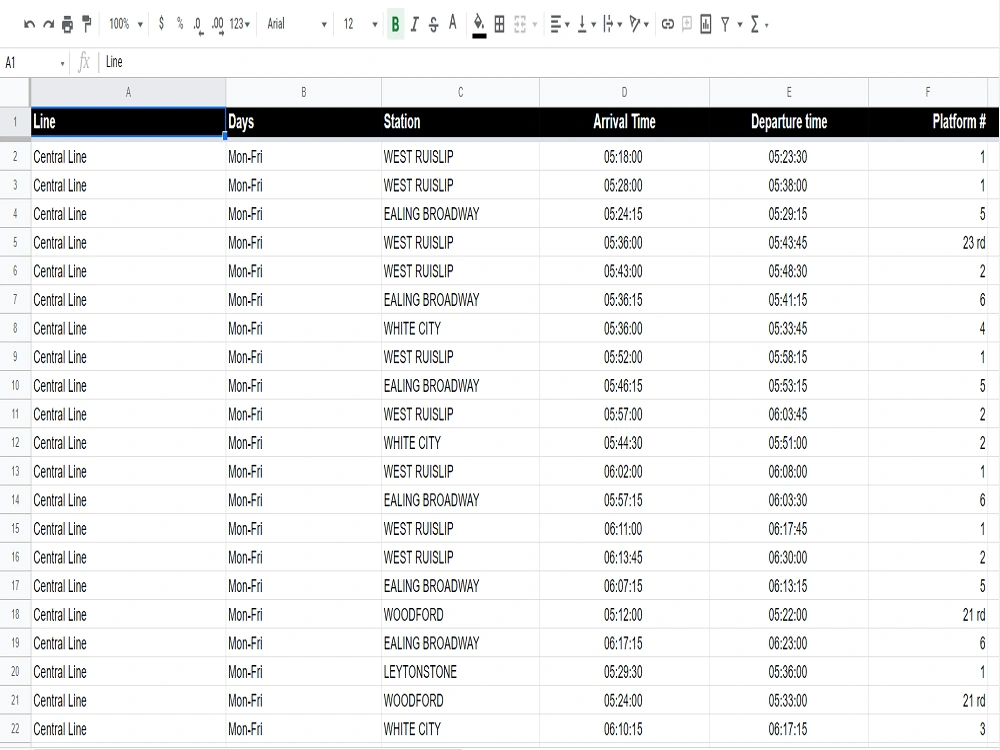Insert a chart
1000x750 pixels.
coord(706,25)
